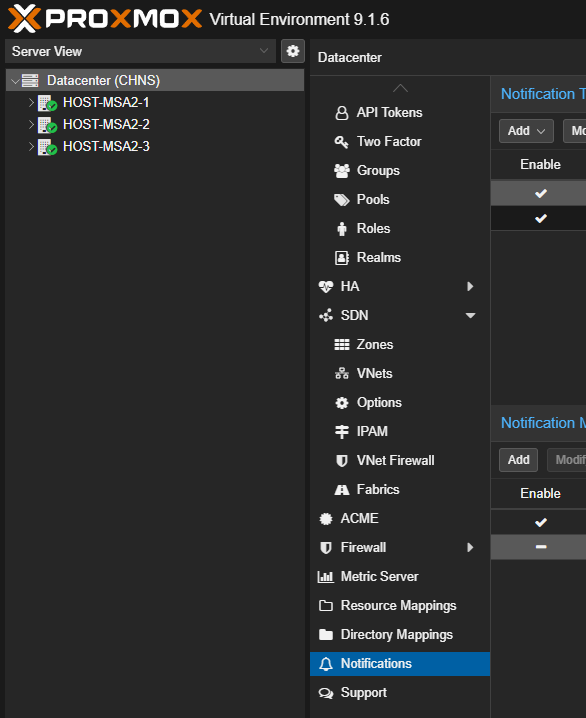
Task: Collapse the Datacenter (CHNS) tree node
Action: [15, 81]
